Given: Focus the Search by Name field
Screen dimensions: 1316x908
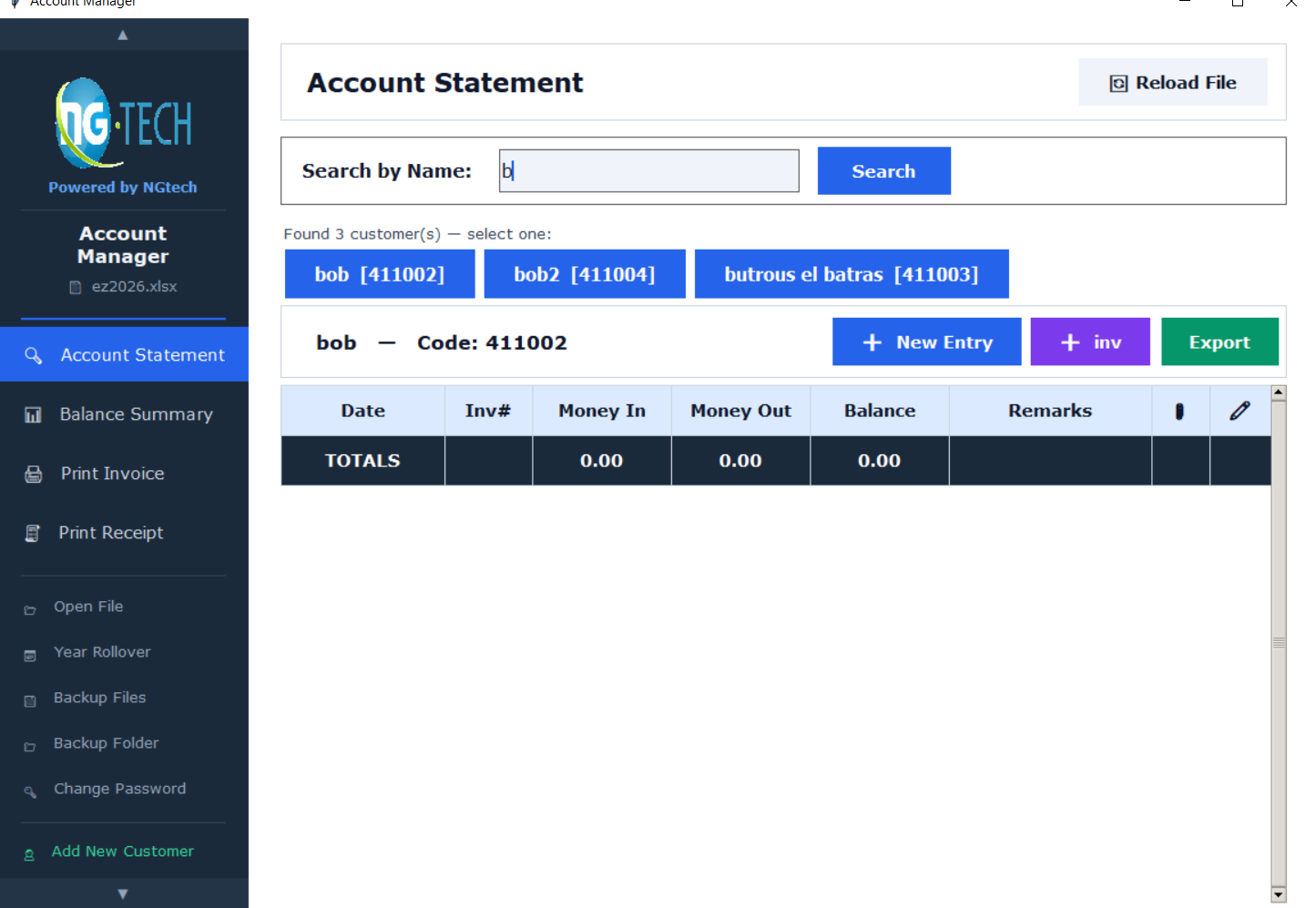Looking at the screenshot, I should coord(648,171).
